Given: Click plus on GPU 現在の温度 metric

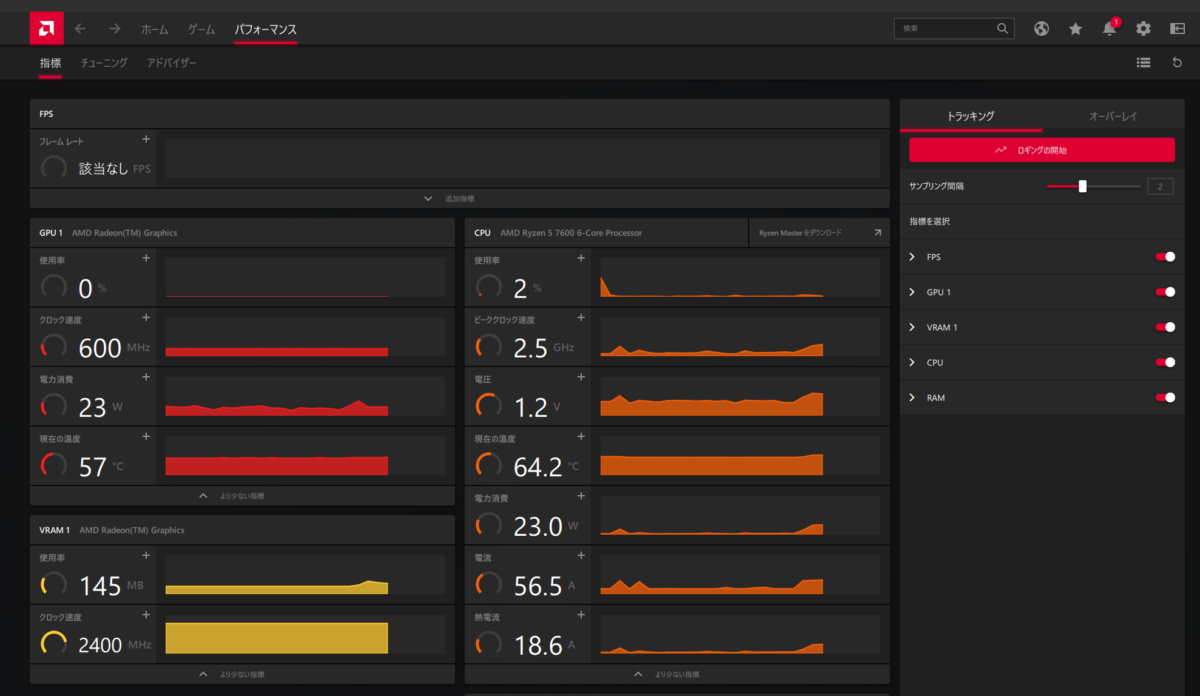Looking at the screenshot, I should [146, 436].
